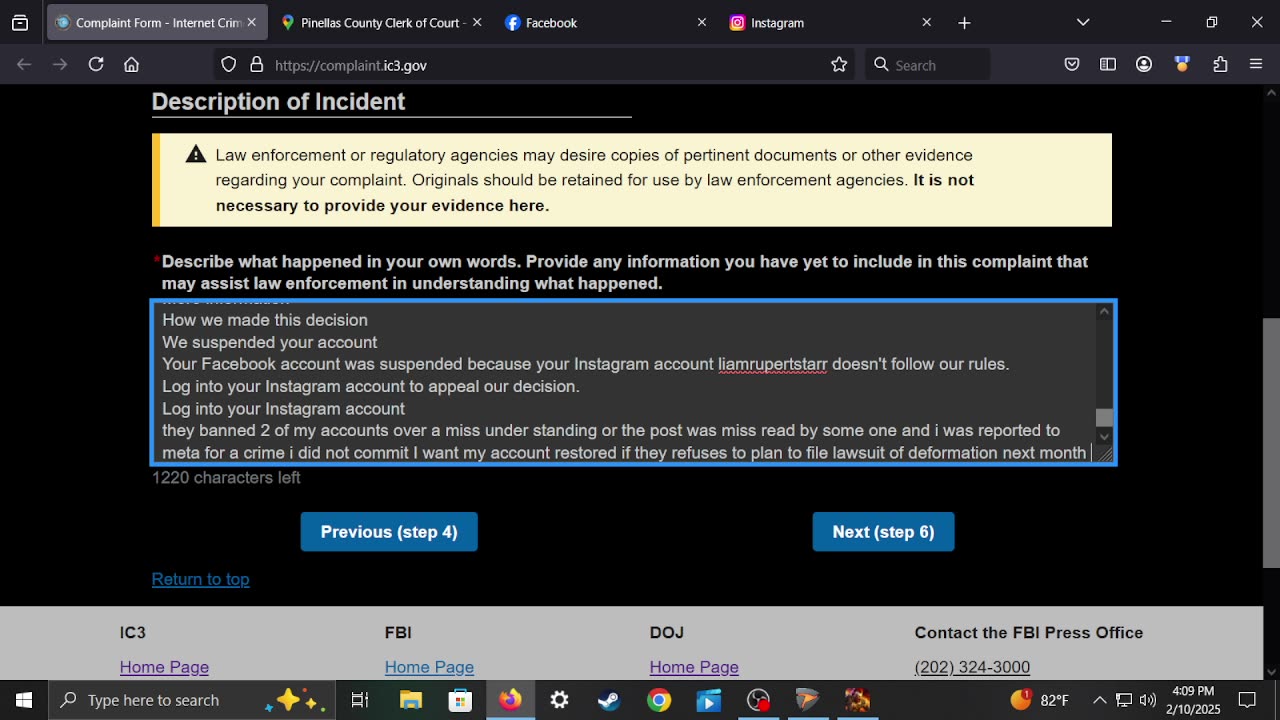Screen dimensions: 1280x720
Task: Open the Windows Start menu
Action: (24, 700)
